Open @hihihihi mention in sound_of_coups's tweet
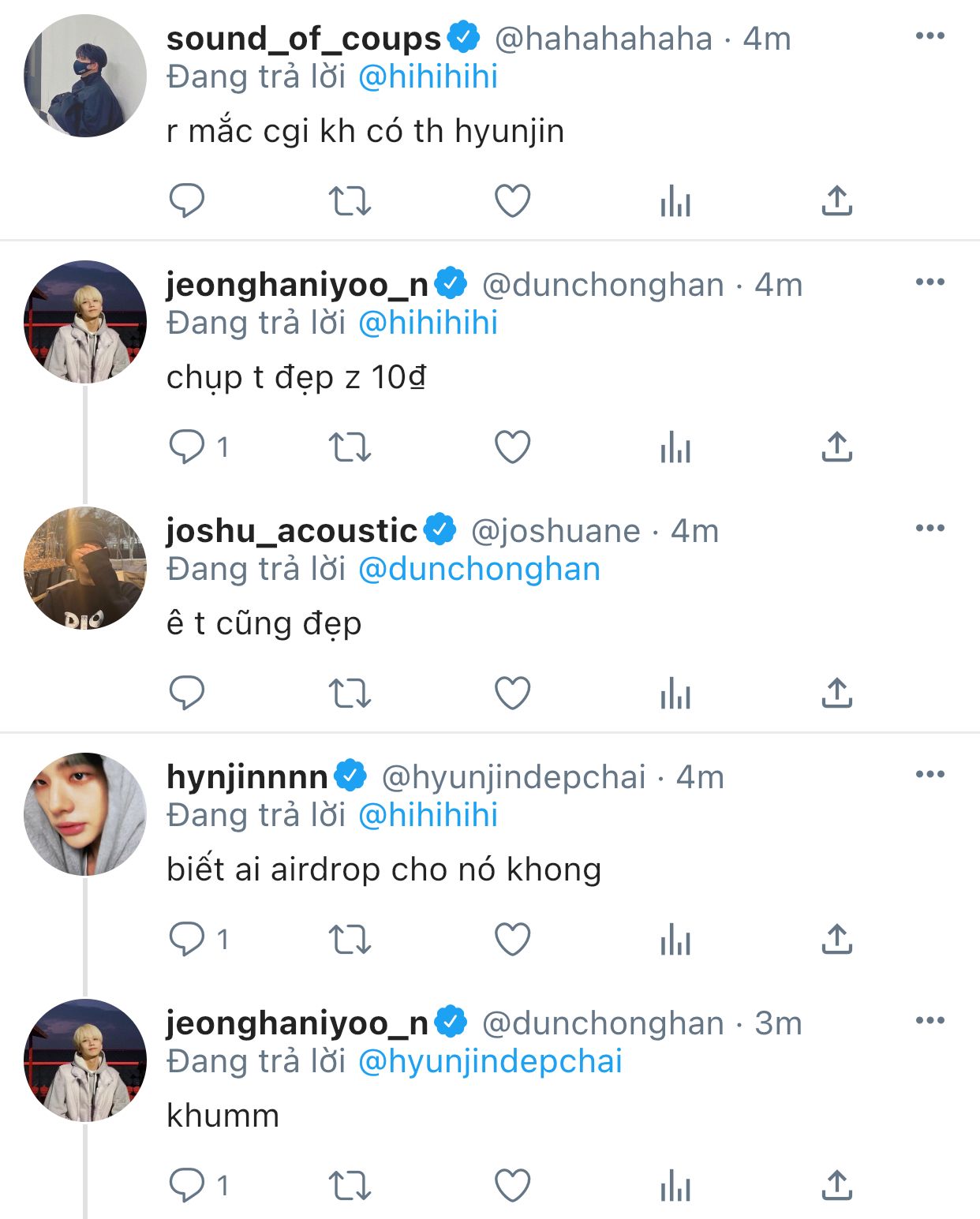Image resolution: width=980 pixels, height=1219 pixels. point(428,77)
